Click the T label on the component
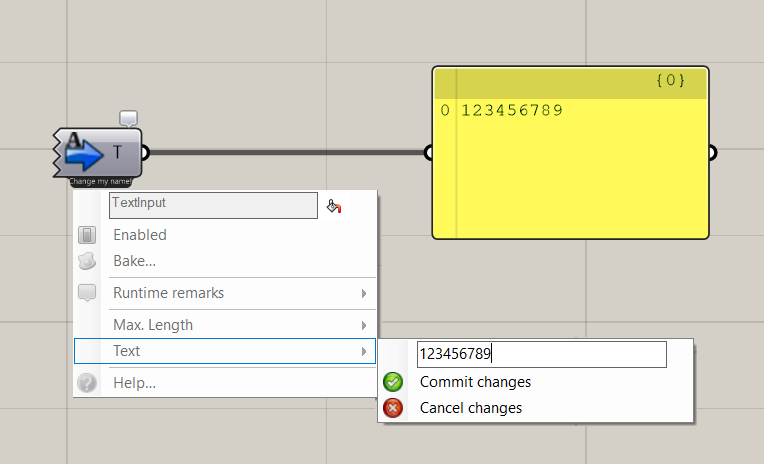Viewport: 764px width, 464px height. [118, 152]
